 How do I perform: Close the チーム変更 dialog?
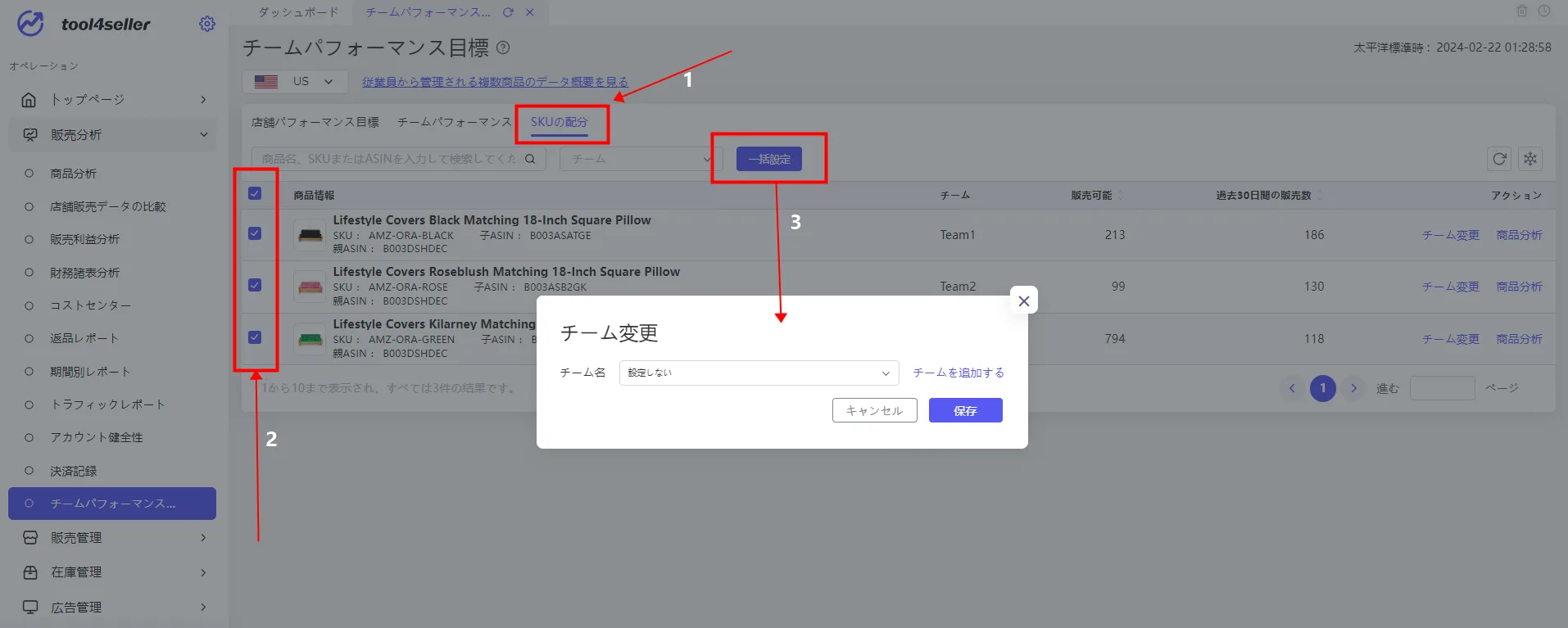click(x=1024, y=300)
